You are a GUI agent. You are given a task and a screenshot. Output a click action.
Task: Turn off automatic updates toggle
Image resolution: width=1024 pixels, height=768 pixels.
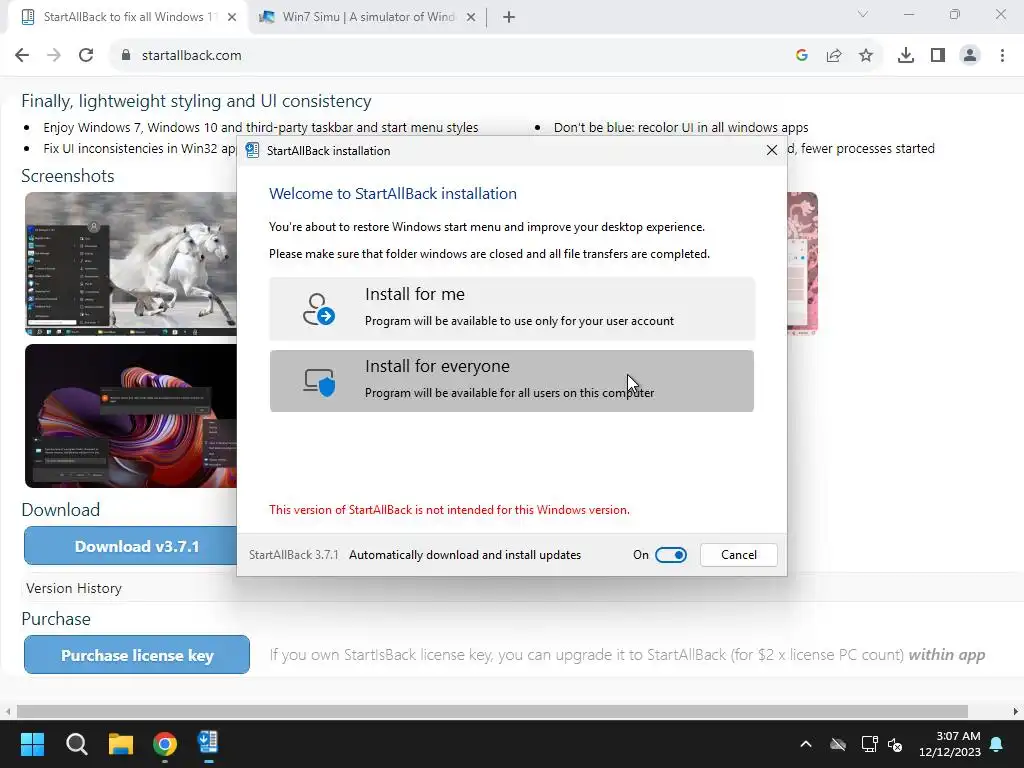[x=671, y=554]
